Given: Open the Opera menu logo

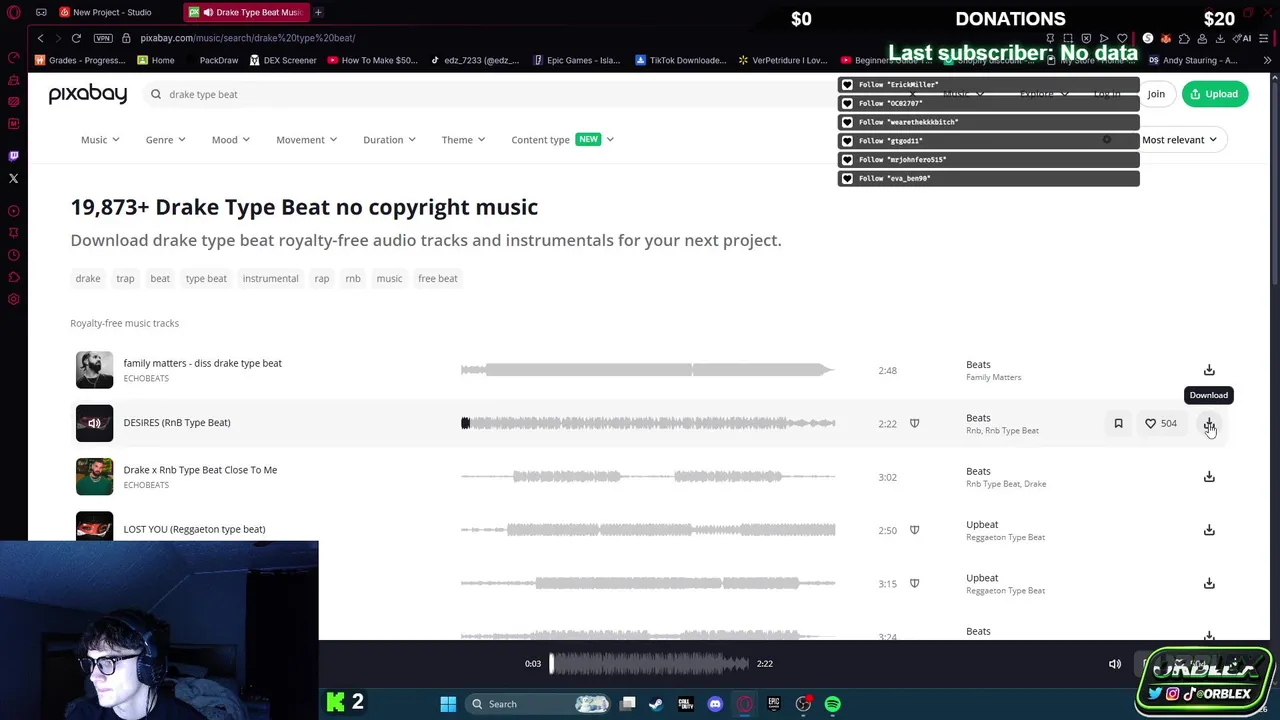Looking at the screenshot, I should click(x=13, y=12).
